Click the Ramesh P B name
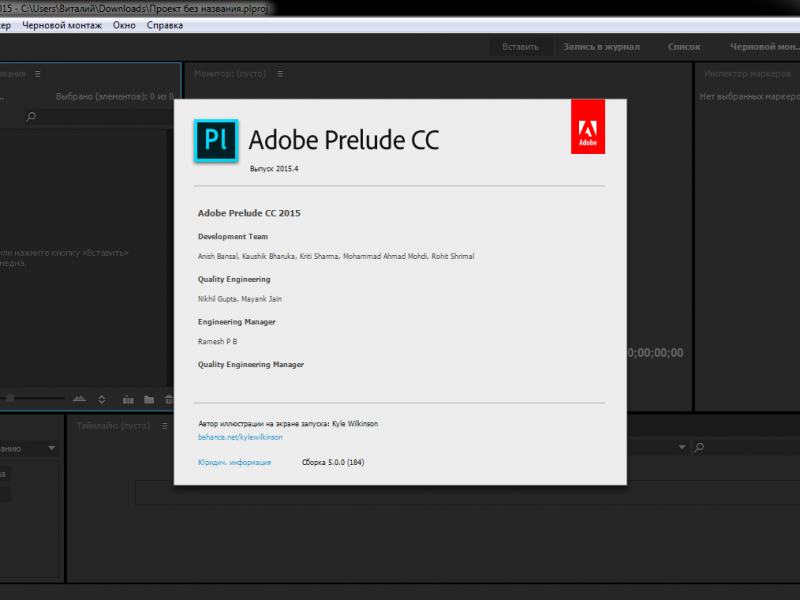The image size is (800, 600). coord(217,342)
